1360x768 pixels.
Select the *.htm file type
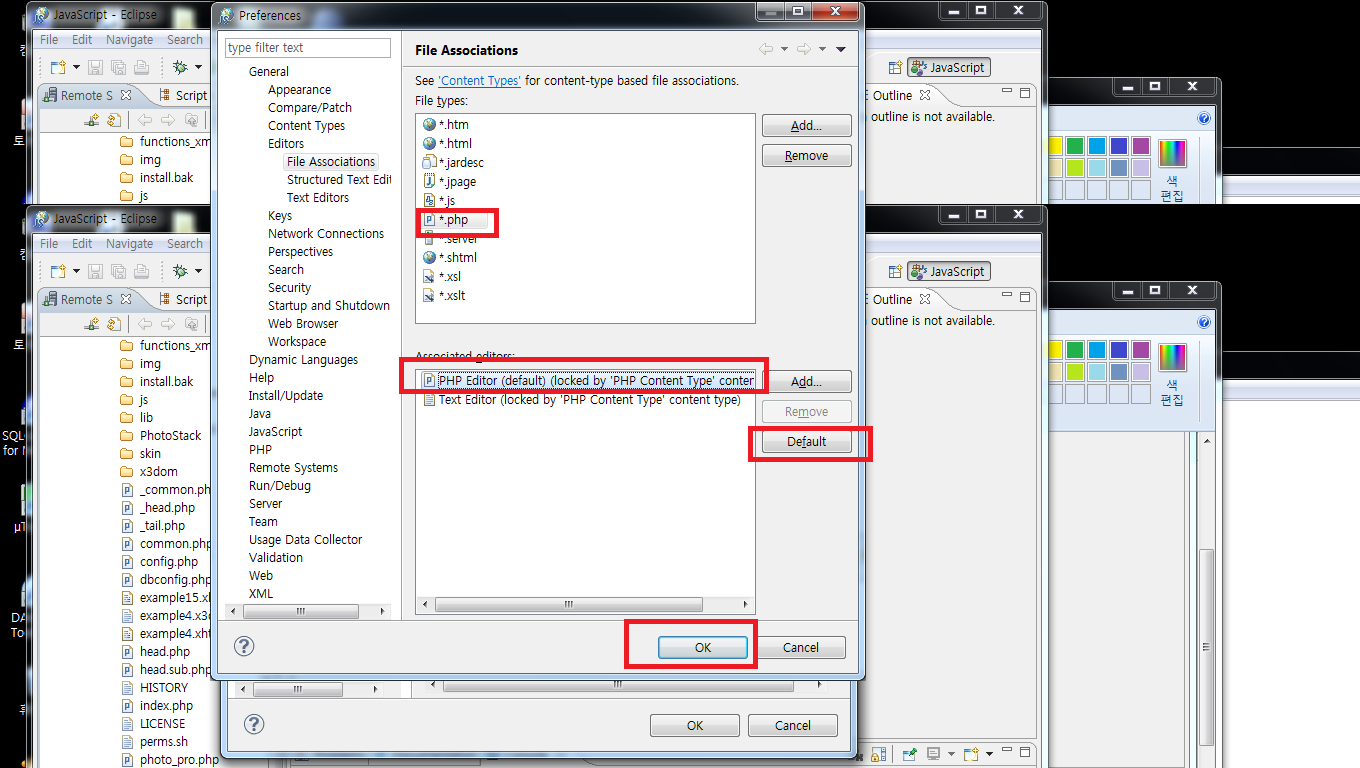pos(446,124)
